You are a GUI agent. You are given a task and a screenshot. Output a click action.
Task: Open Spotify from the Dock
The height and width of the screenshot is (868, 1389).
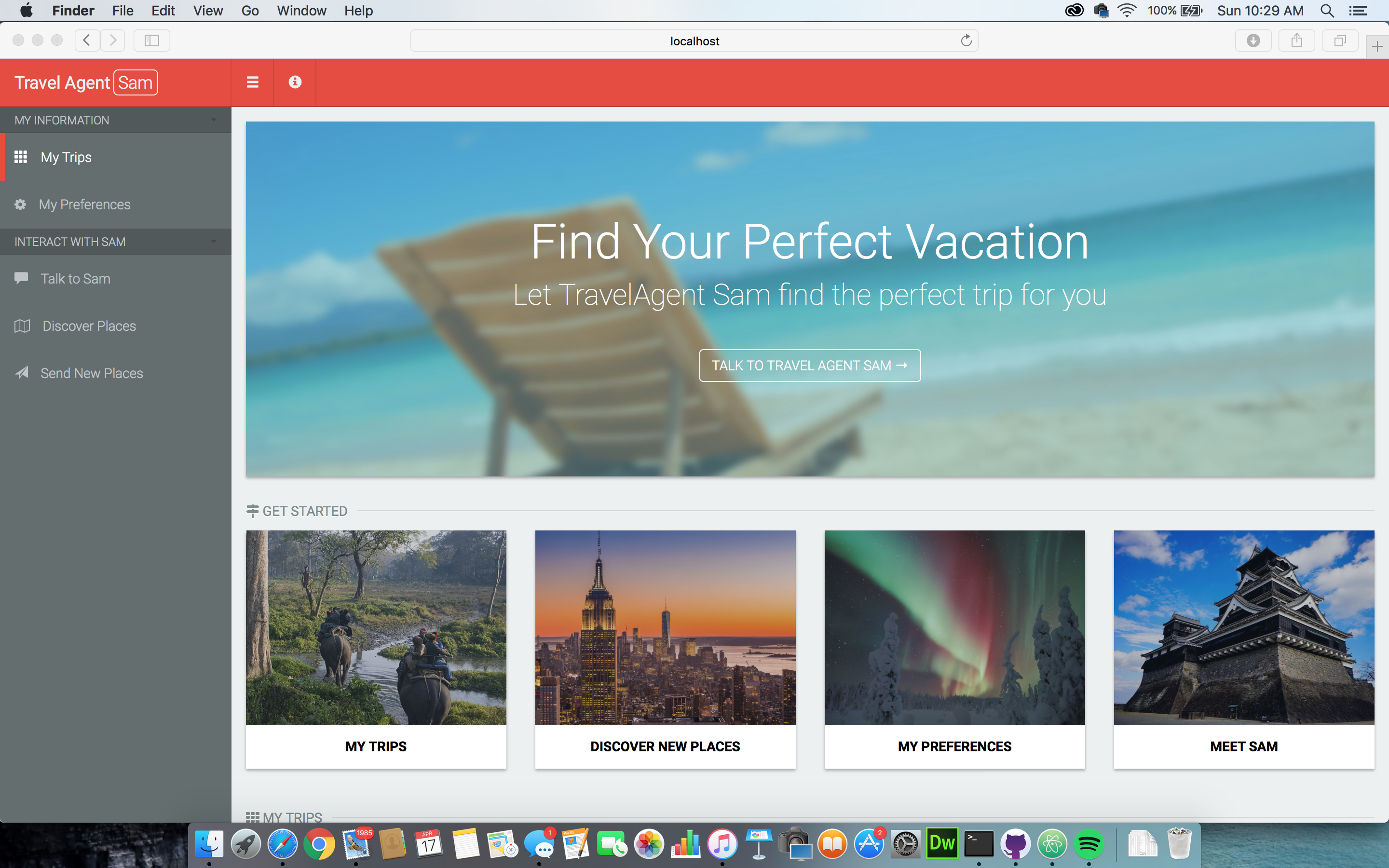[x=1089, y=844]
